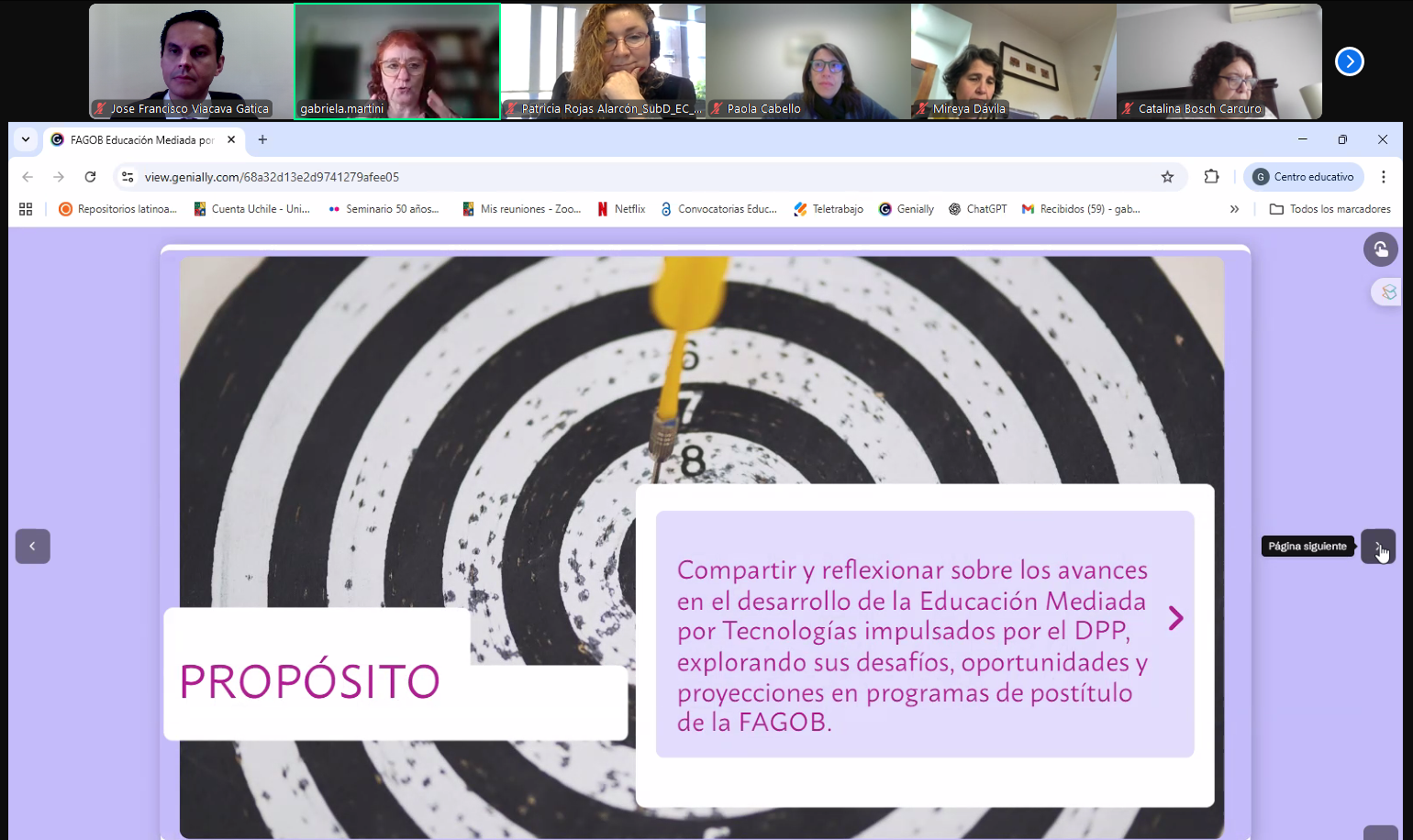
Task: Open Teletrabajo bookmark
Action: (x=829, y=209)
